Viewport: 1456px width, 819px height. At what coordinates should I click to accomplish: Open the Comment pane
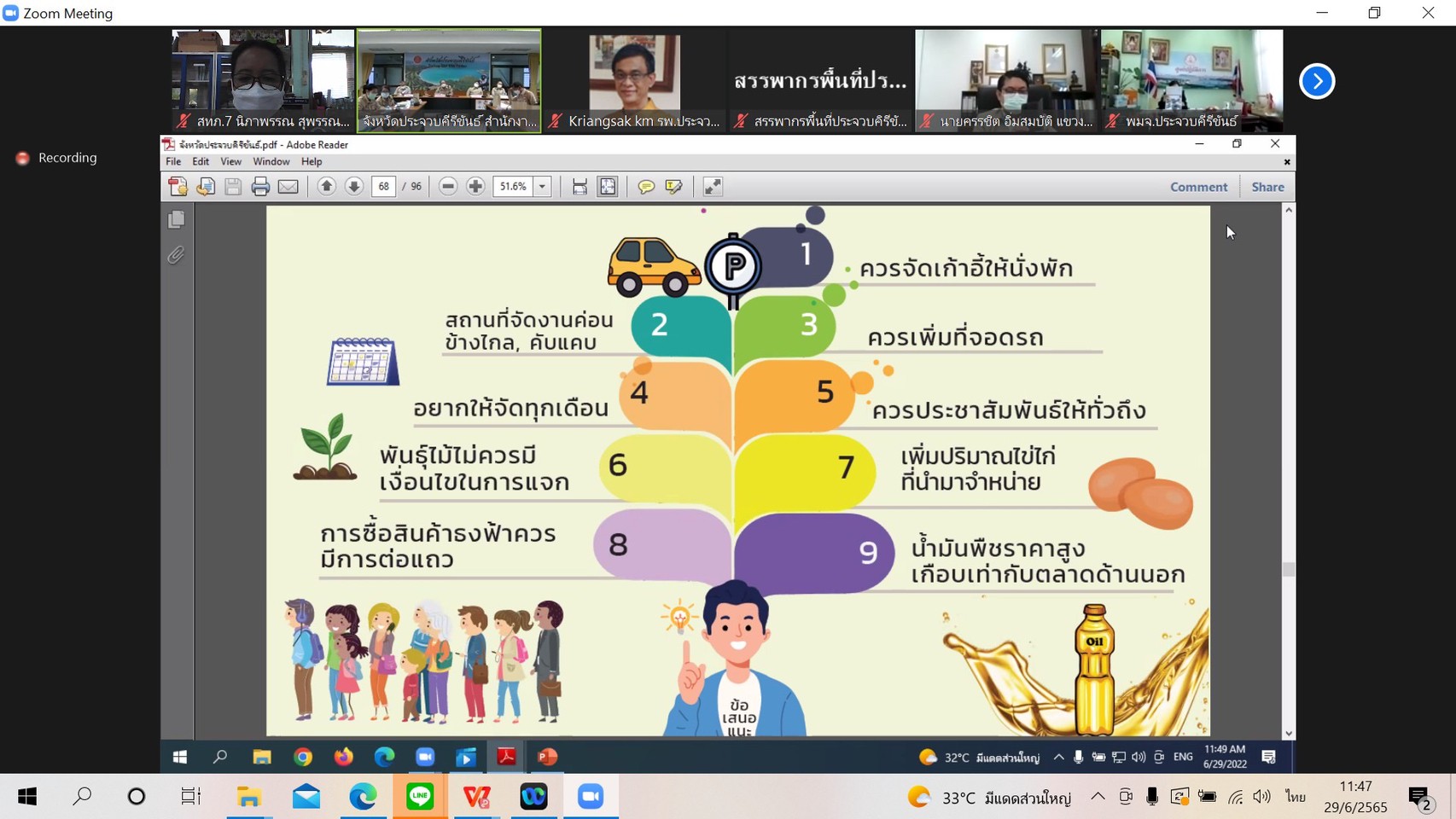[1198, 187]
